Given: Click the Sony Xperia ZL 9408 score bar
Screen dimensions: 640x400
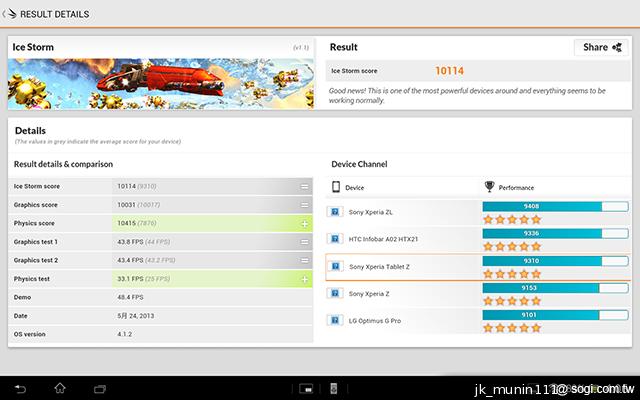Looking at the screenshot, I should tap(542, 207).
